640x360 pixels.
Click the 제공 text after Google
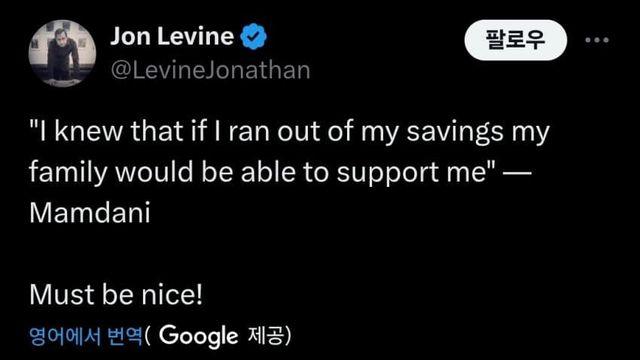265,336
